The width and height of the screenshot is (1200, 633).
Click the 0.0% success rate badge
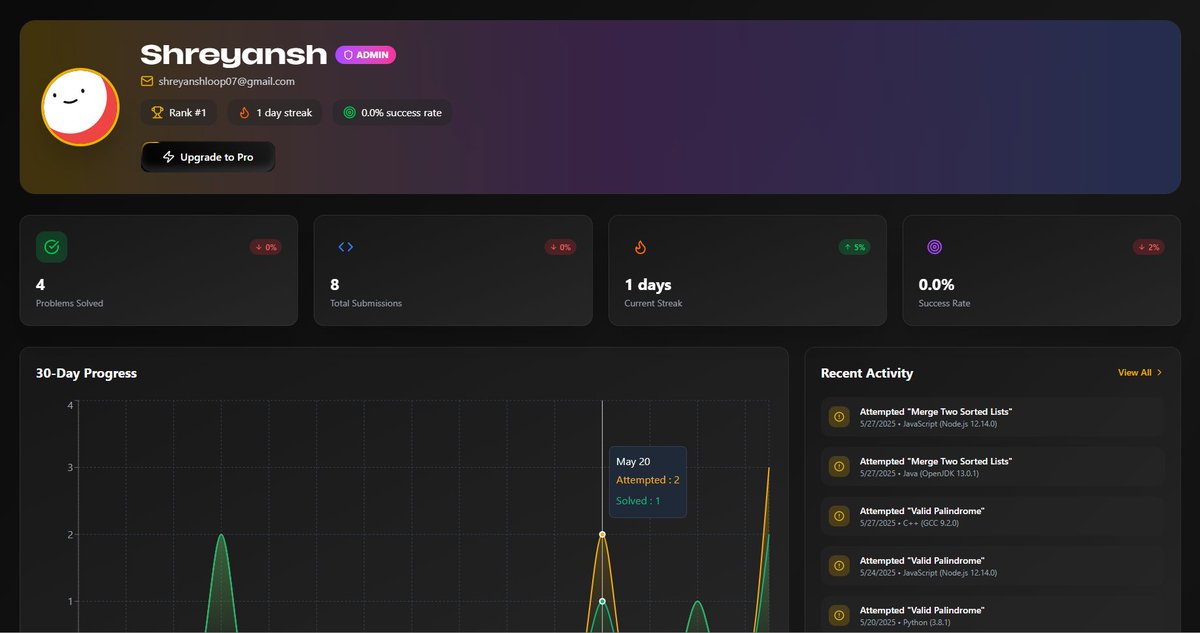(392, 113)
